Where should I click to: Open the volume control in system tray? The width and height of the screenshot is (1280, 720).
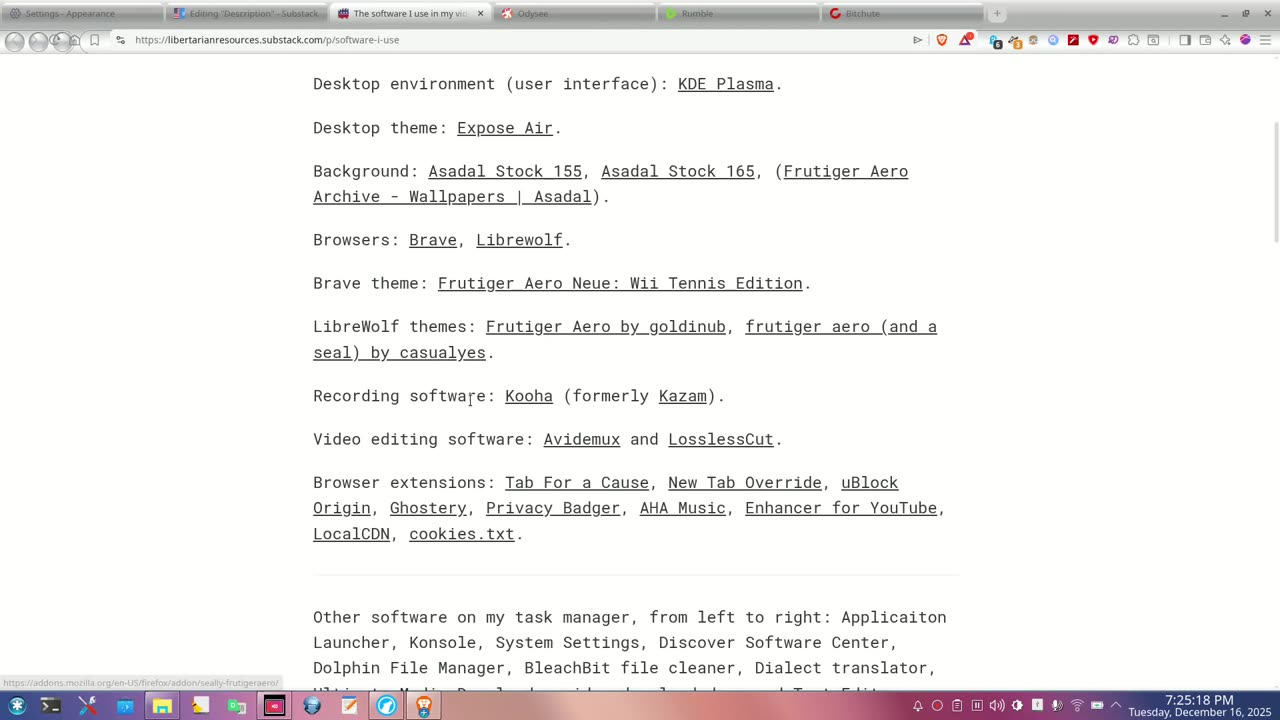point(997,706)
